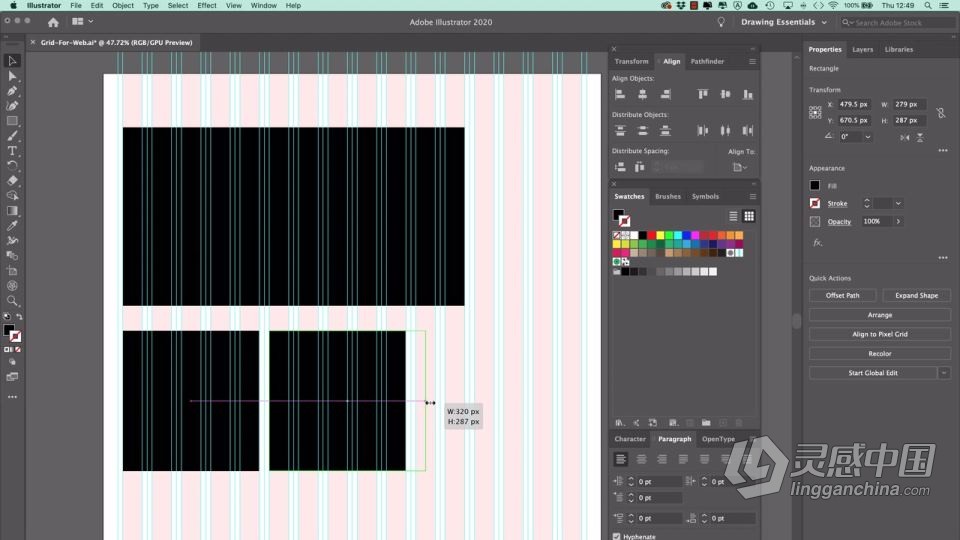Open the Effect menu

pyautogui.click(x=206, y=6)
